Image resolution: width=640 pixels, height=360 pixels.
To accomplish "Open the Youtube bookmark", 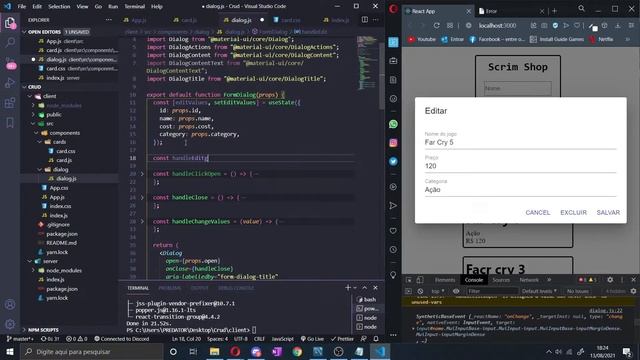I will (x=422, y=40).
